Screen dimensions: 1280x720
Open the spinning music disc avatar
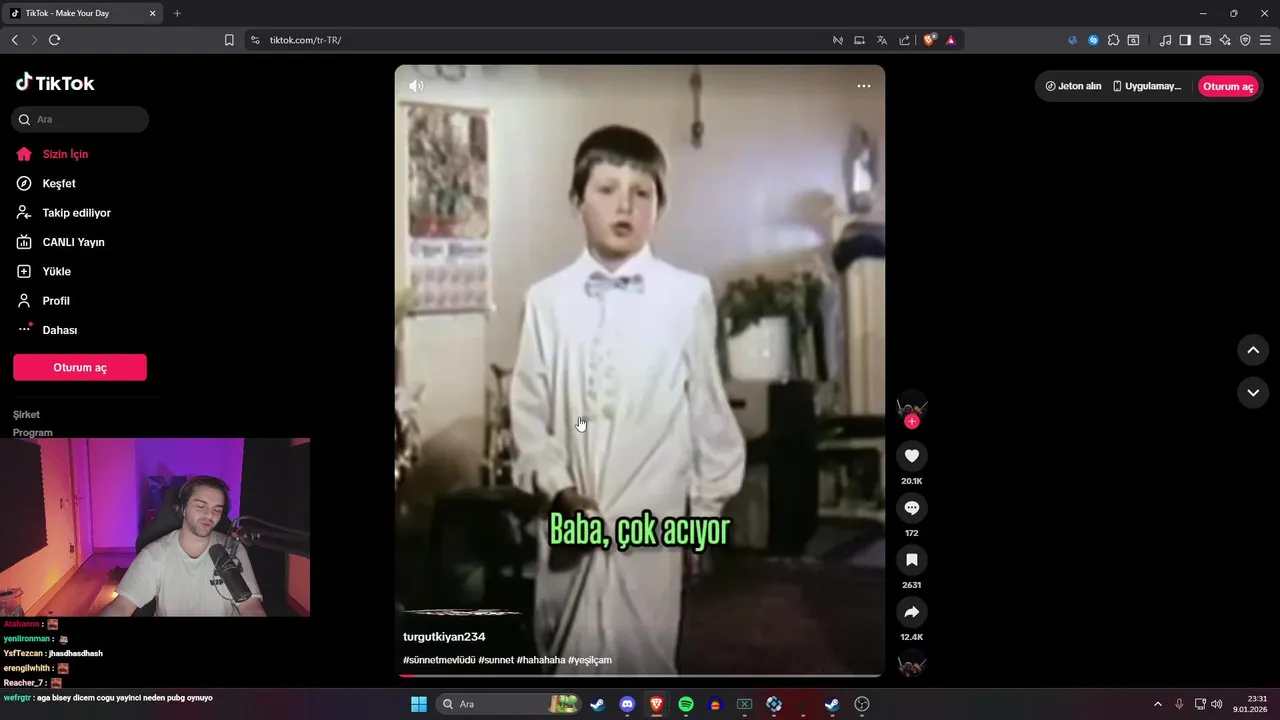[x=912, y=664]
